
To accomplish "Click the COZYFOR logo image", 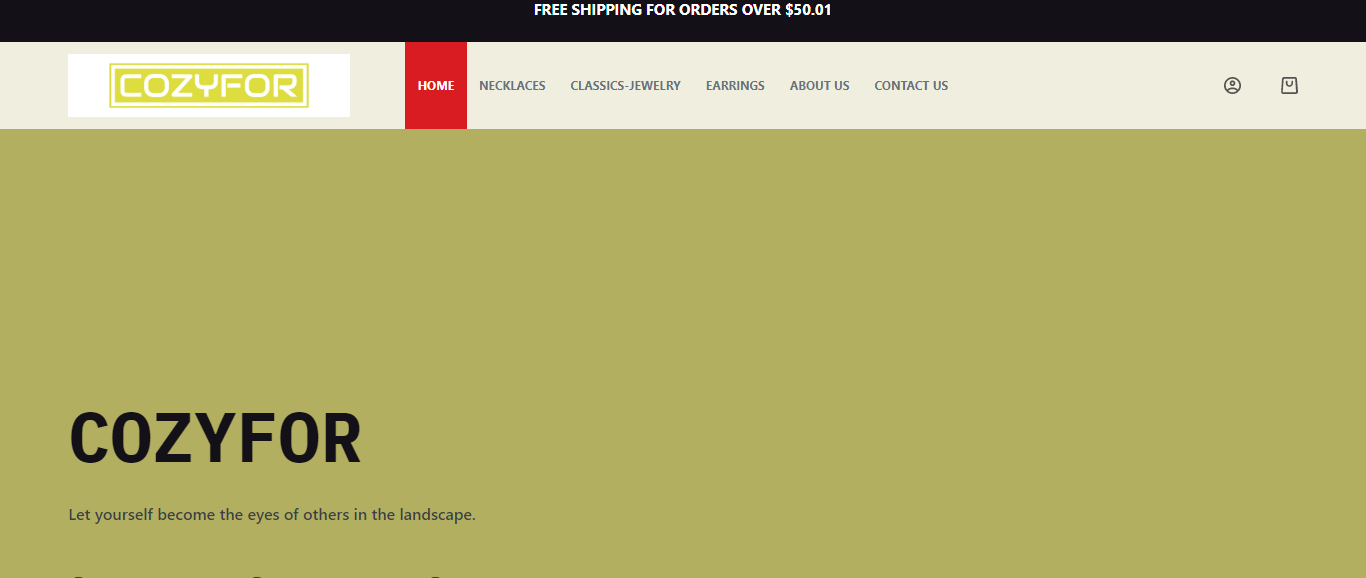I will tap(209, 86).
